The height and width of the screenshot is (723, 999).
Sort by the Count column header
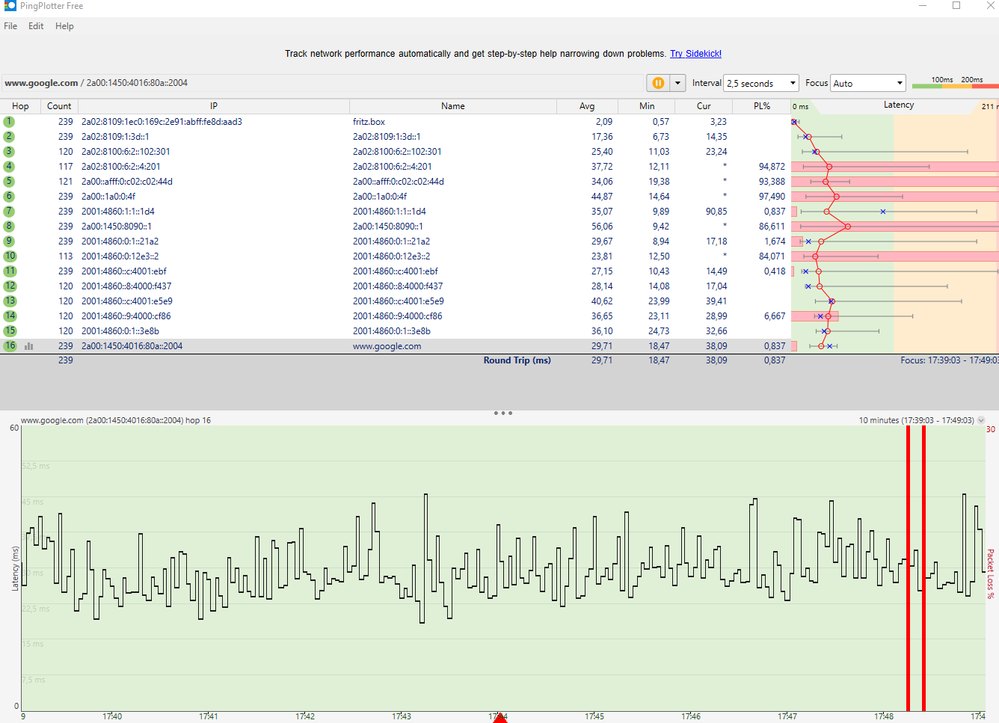(59, 106)
